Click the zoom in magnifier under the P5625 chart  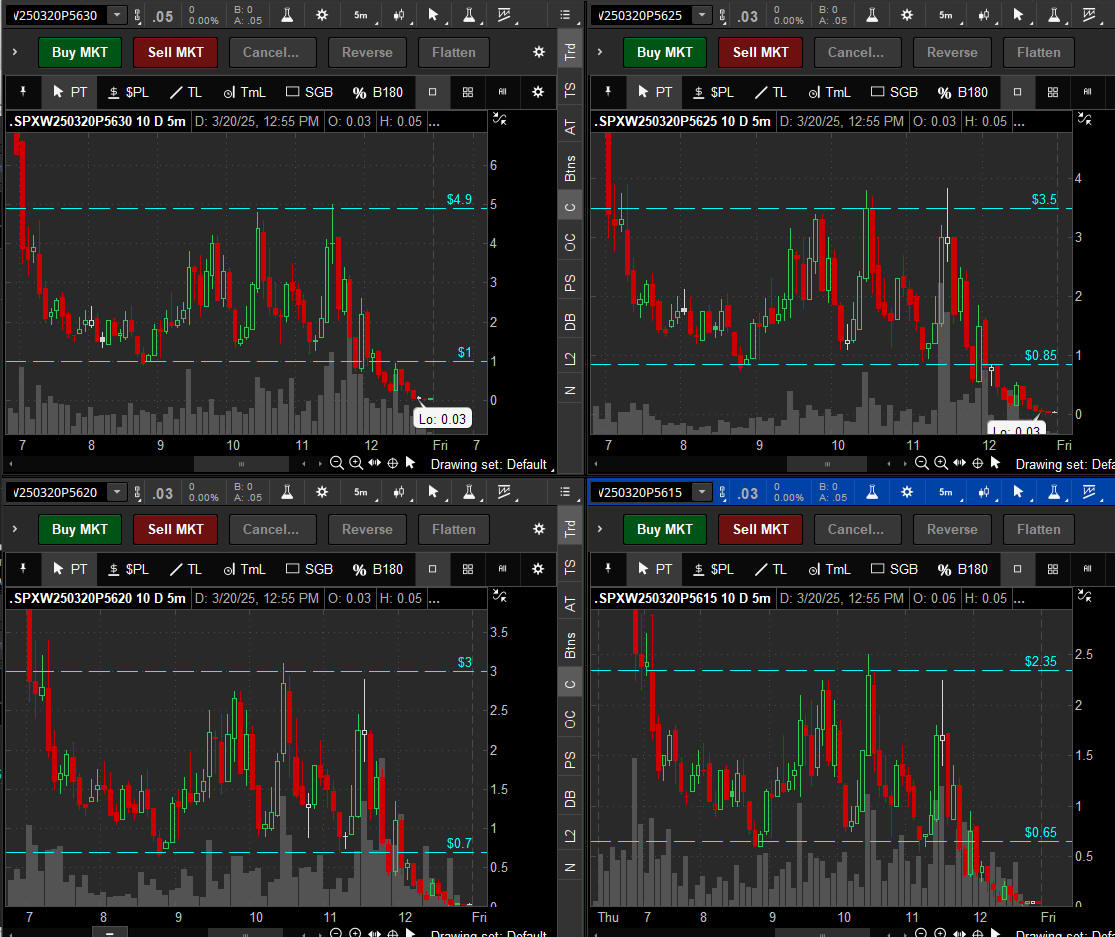click(x=940, y=463)
